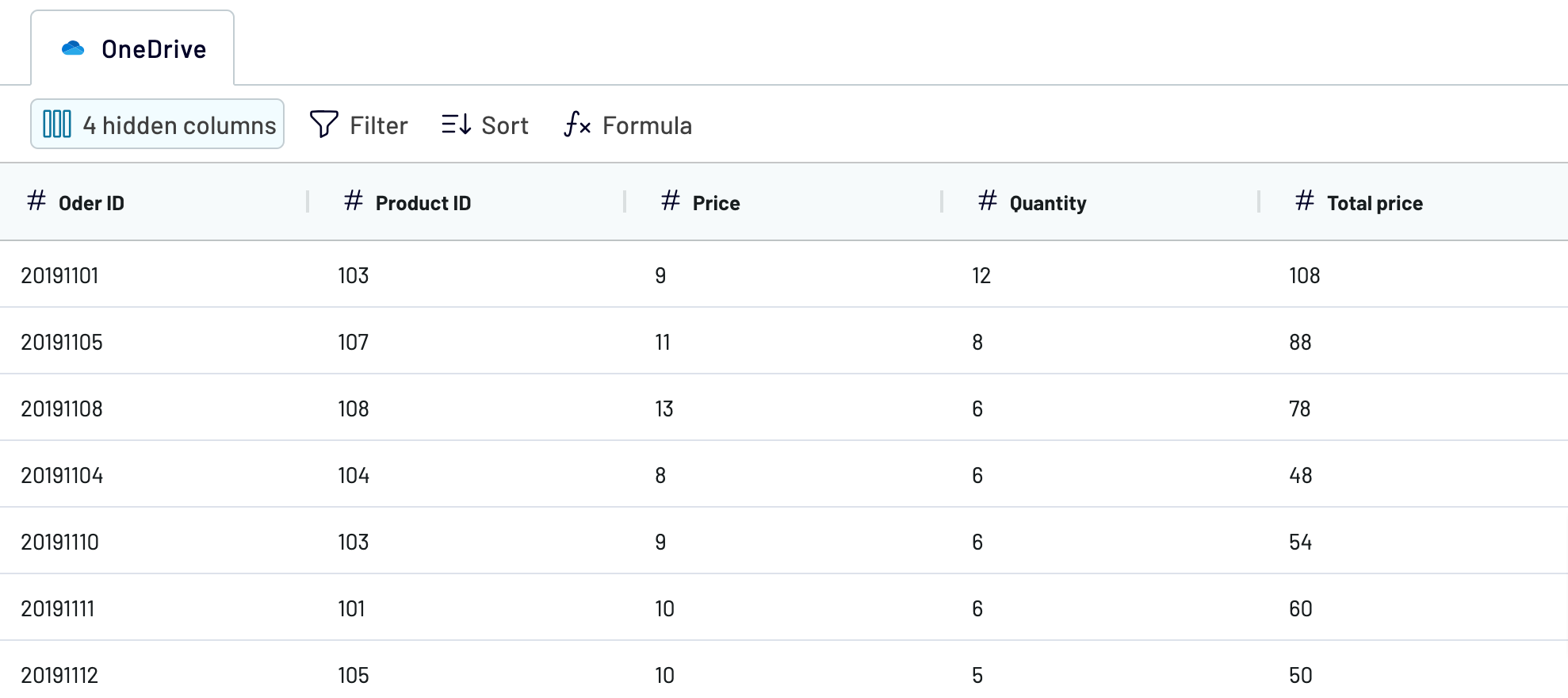Image resolution: width=1568 pixels, height=698 pixels.
Task: Open Sort options
Action: tap(485, 125)
